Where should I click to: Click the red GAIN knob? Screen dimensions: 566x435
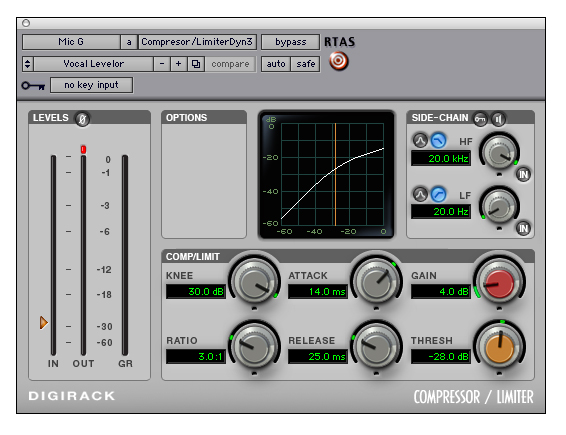499,282
